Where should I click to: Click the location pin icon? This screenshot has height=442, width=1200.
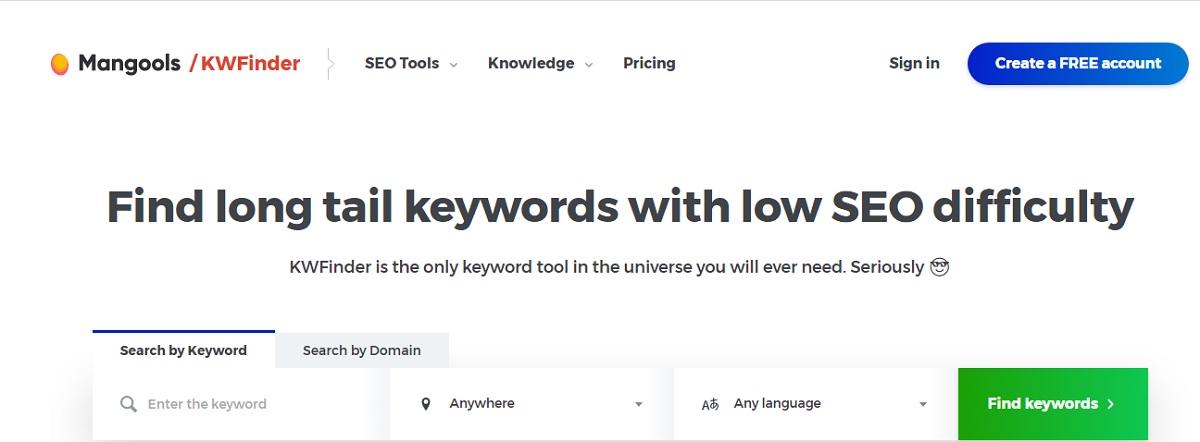pyautogui.click(x=426, y=404)
